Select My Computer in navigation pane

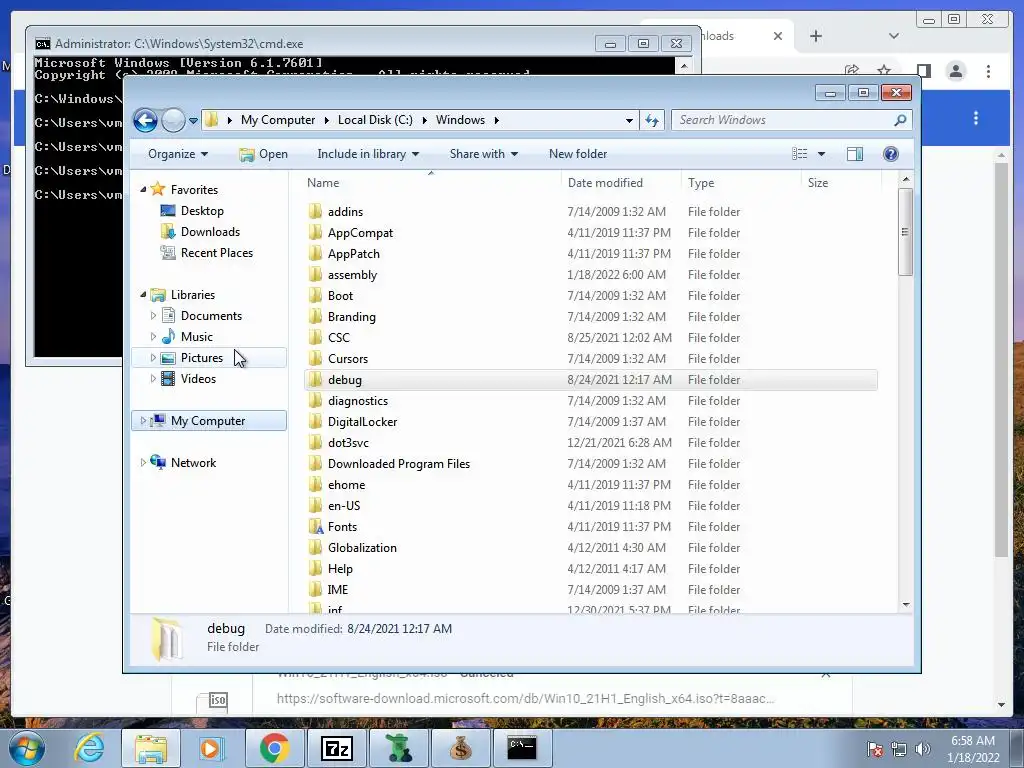point(208,421)
